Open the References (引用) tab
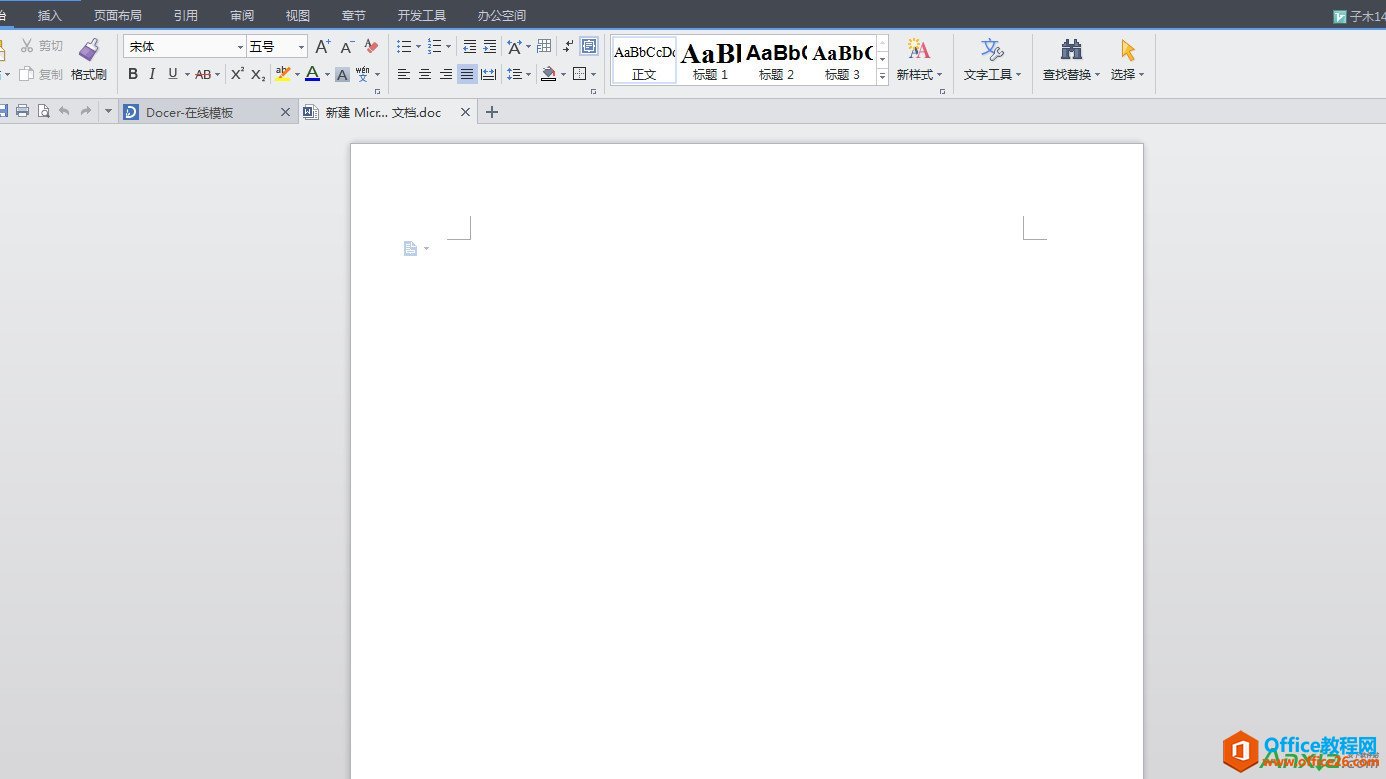The width and height of the screenshot is (1386, 779). pyautogui.click(x=186, y=15)
